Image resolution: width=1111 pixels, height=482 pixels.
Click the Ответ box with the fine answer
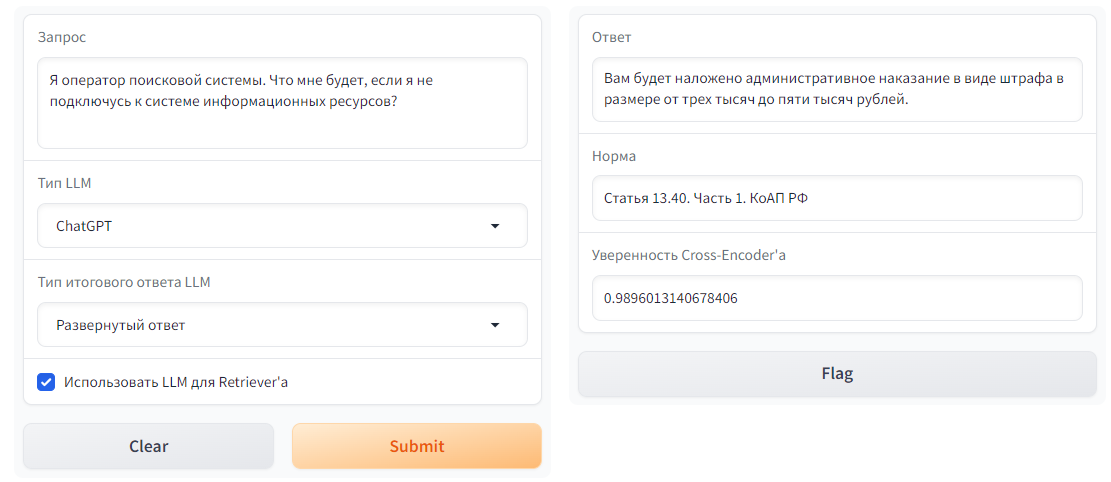click(x=836, y=89)
